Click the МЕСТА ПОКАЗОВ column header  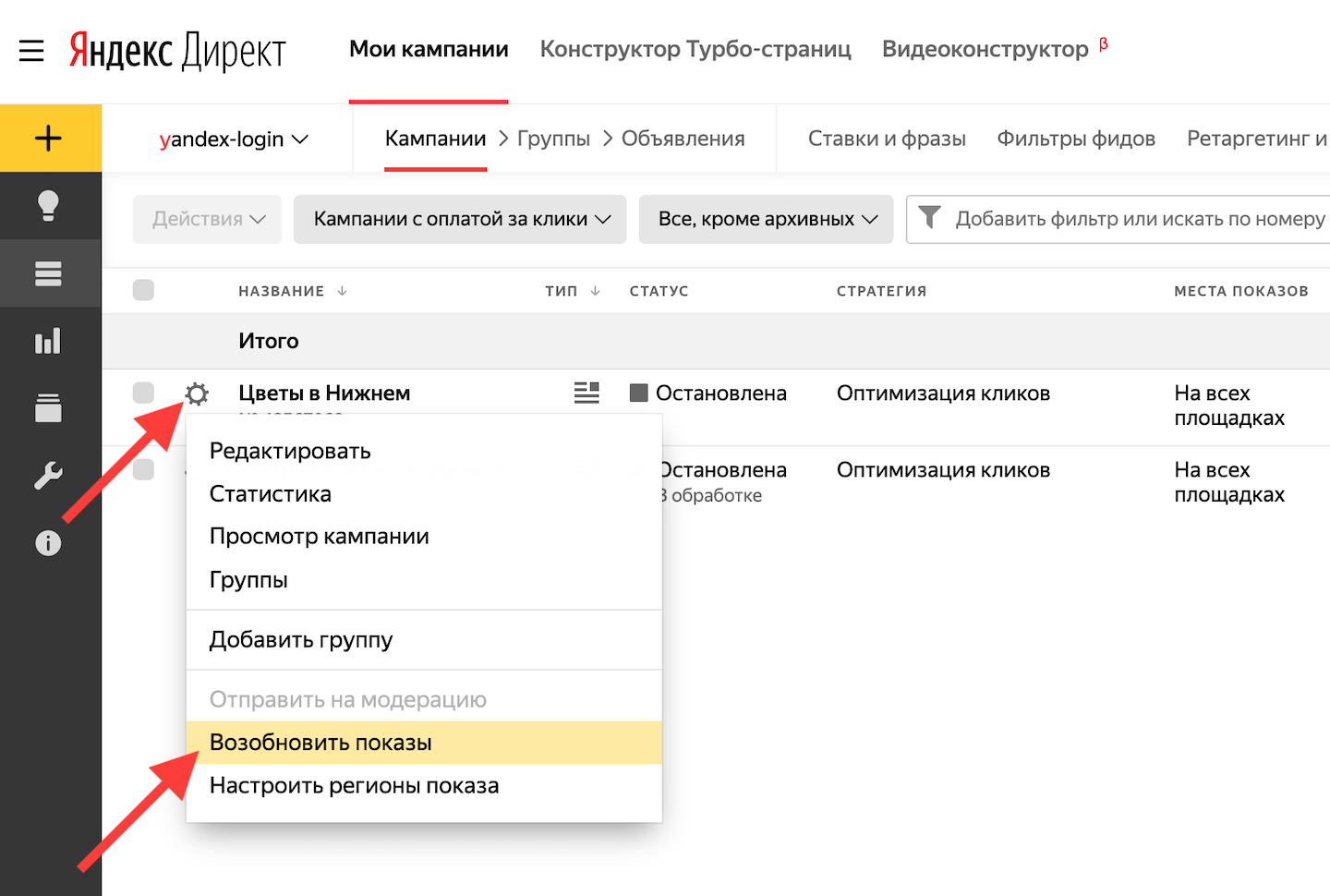point(1241,291)
